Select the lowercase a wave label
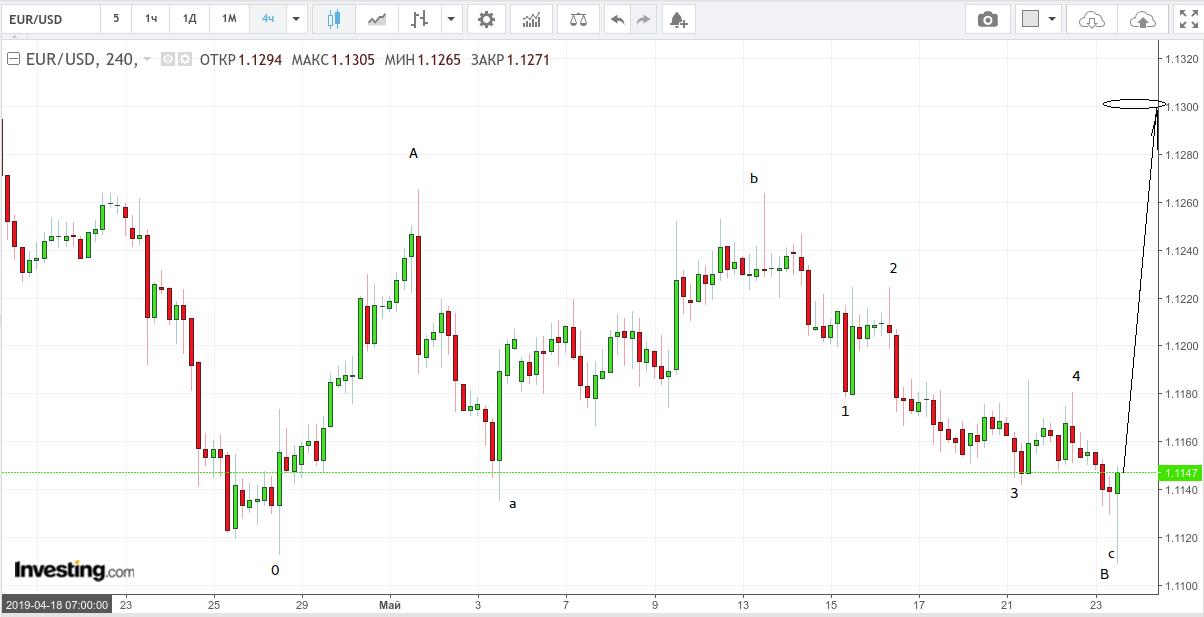 point(513,504)
